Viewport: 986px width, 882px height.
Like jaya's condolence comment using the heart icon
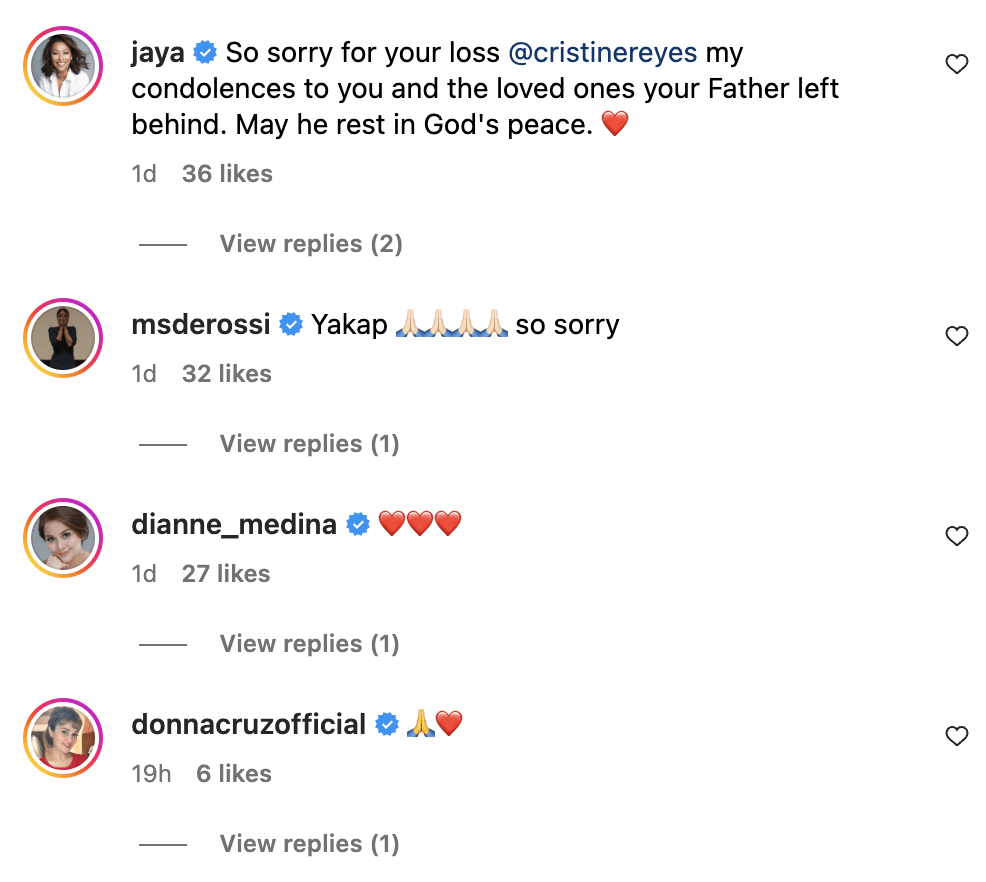point(957,63)
